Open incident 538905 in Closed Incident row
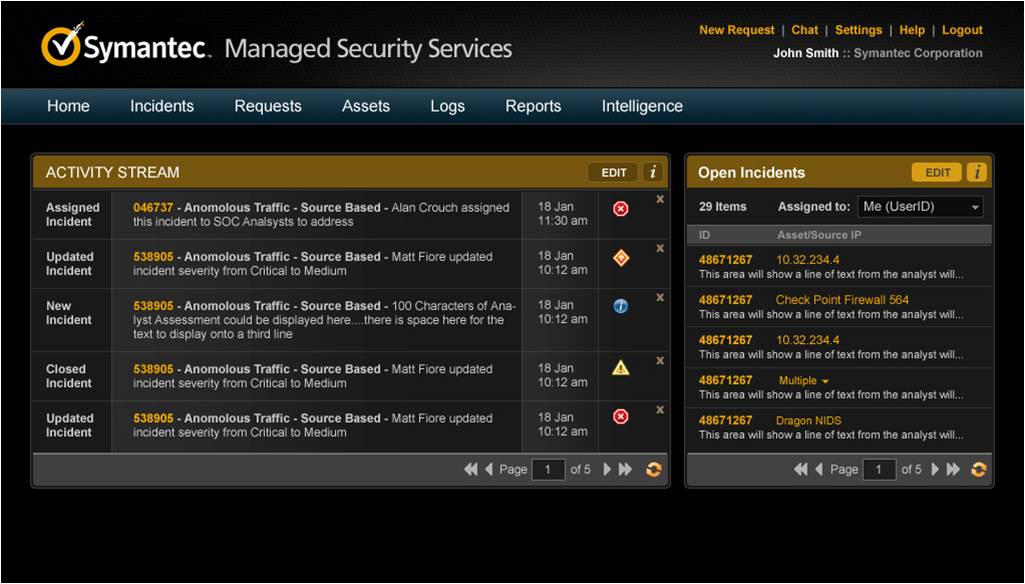The height and width of the screenshot is (584, 1025). pyautogui.click(x=154, y=369)
